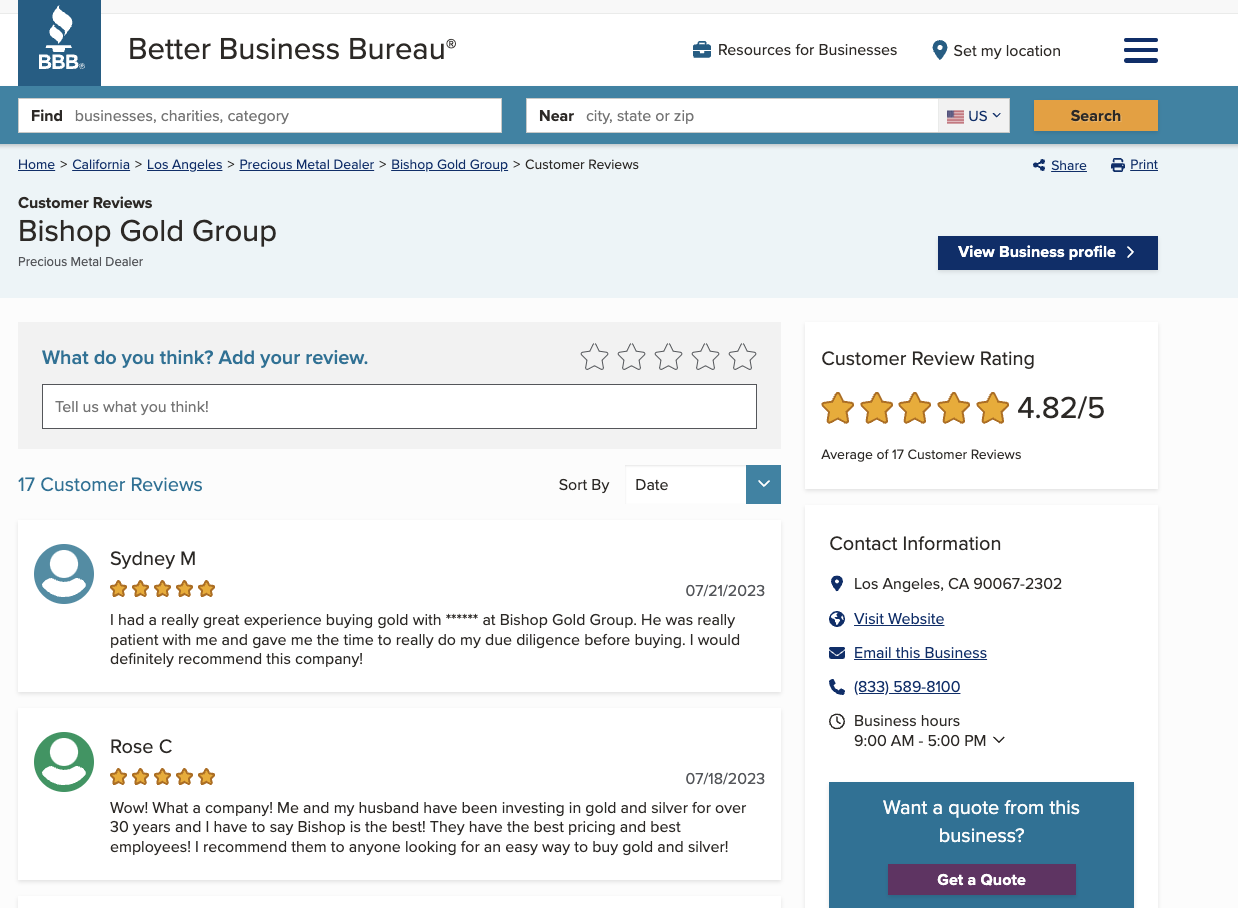Call the (833) 589-8100 phone link
This screenshot has width=1238, height=908.
907,687
